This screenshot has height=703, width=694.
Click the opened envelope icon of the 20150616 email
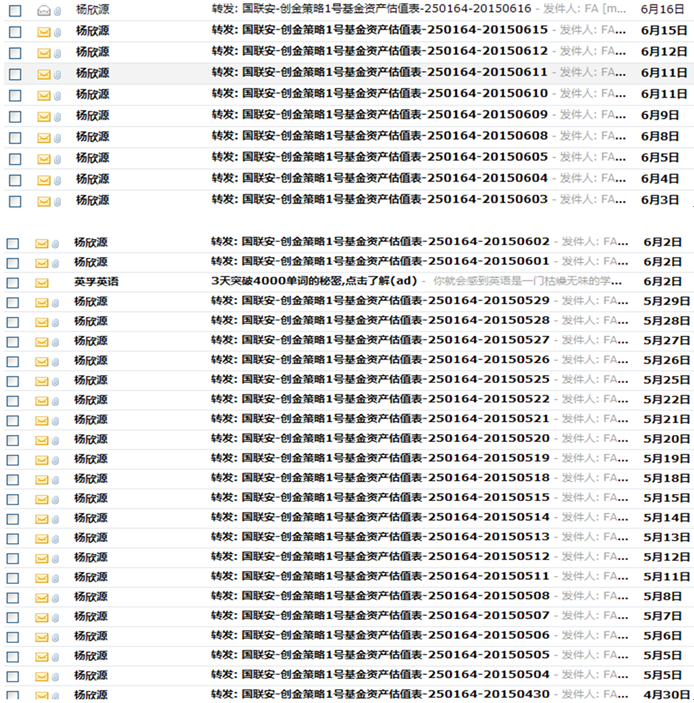click(x=43, y=9)
